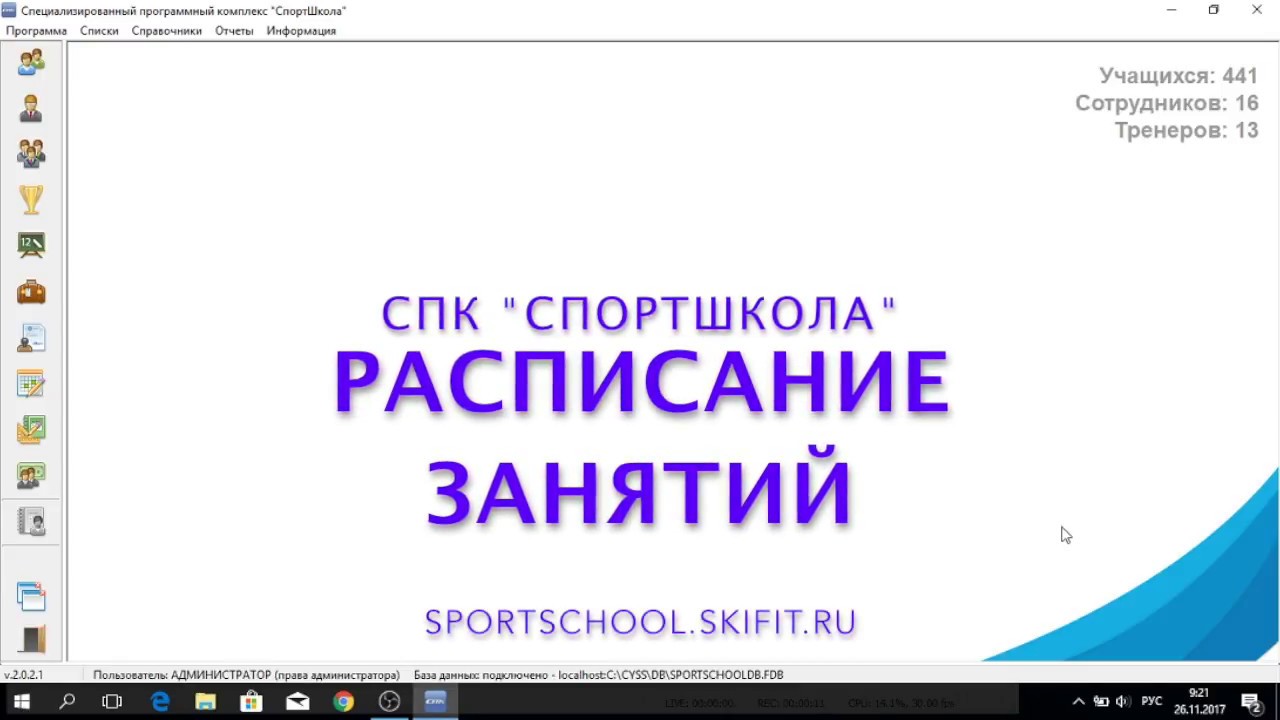Open the Windows Start menu
The image size is (1280, 720).
[x=21, y=702]
